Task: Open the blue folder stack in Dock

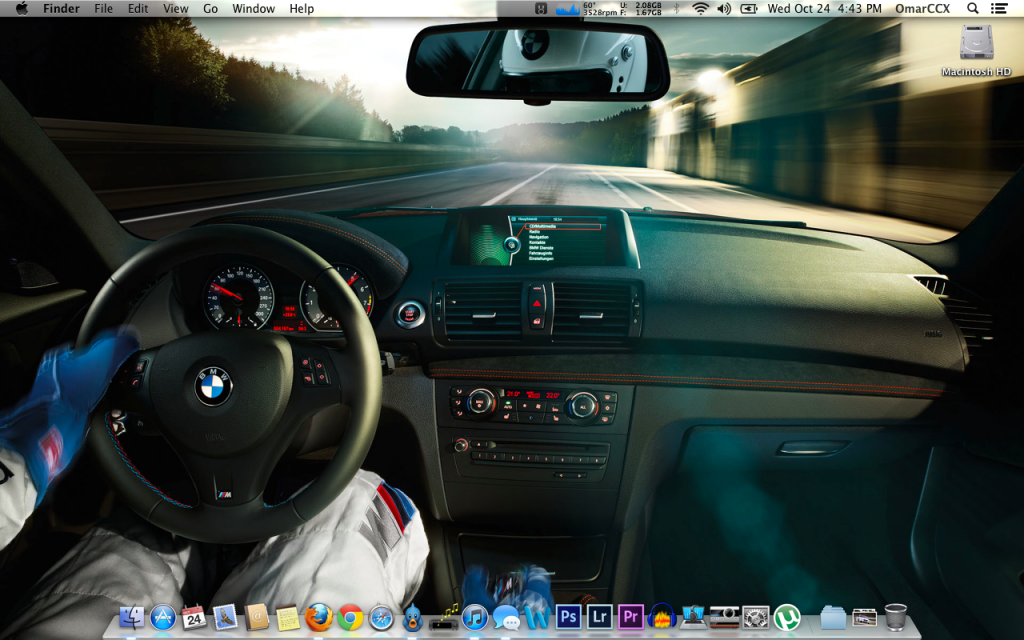Action: coord(833,617)
